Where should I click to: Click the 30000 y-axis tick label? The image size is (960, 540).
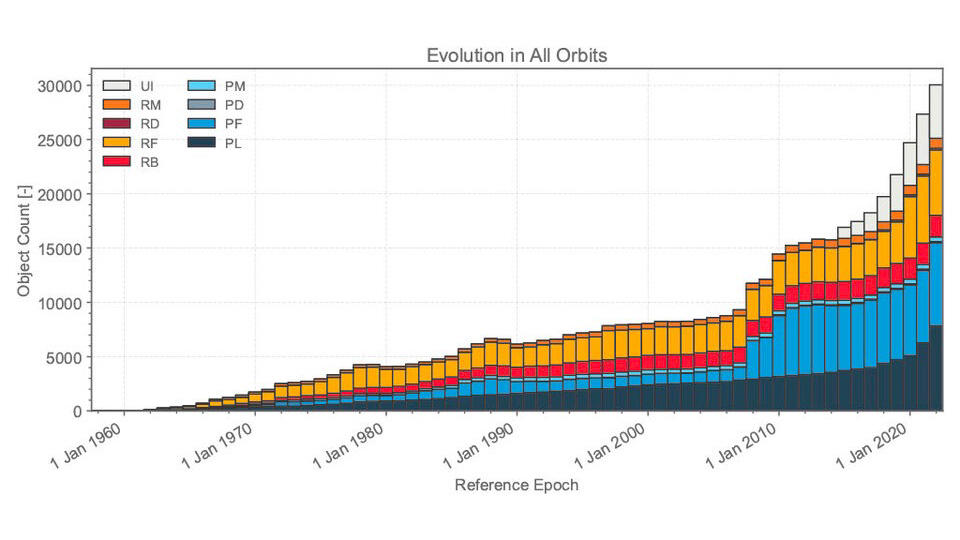[59, 86]
